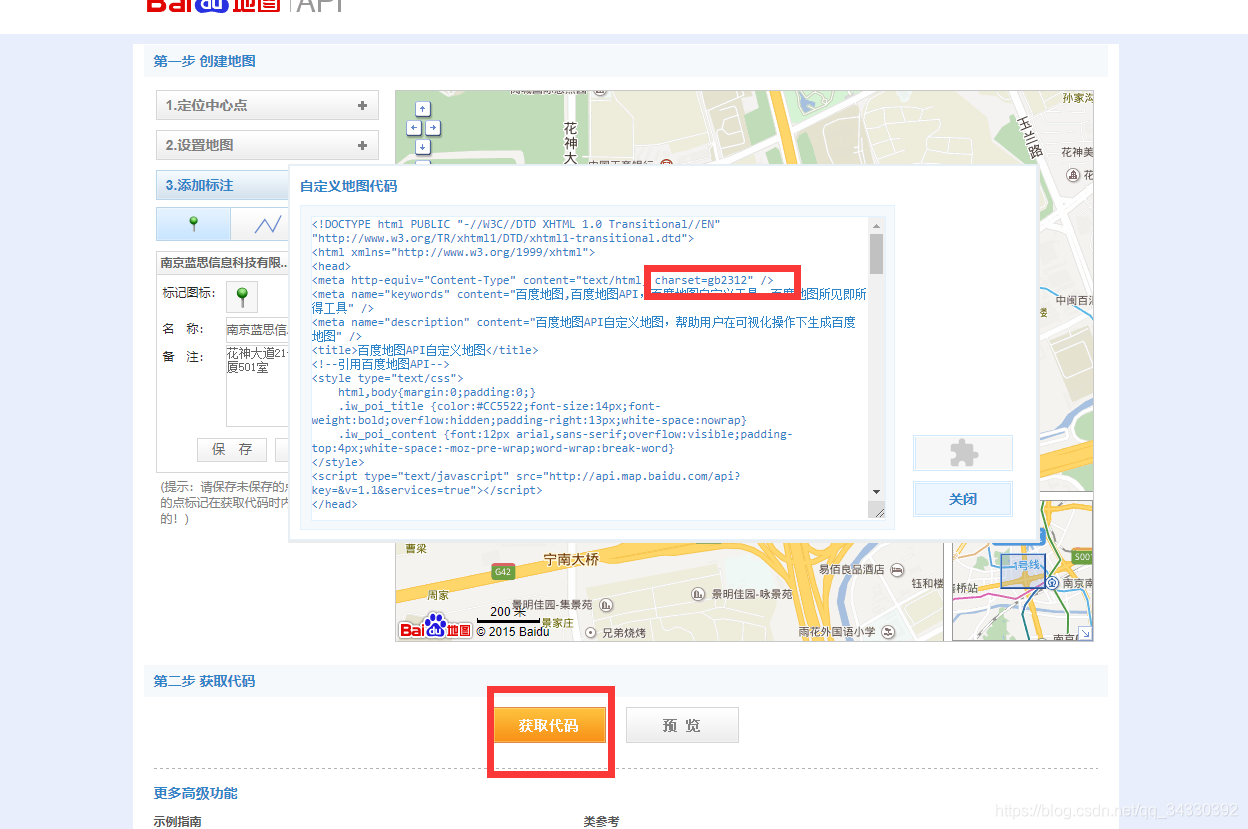Open the 示例指南 link
Screen dimensions: 1248x829
pyautogui.click(x=178, y=821)
